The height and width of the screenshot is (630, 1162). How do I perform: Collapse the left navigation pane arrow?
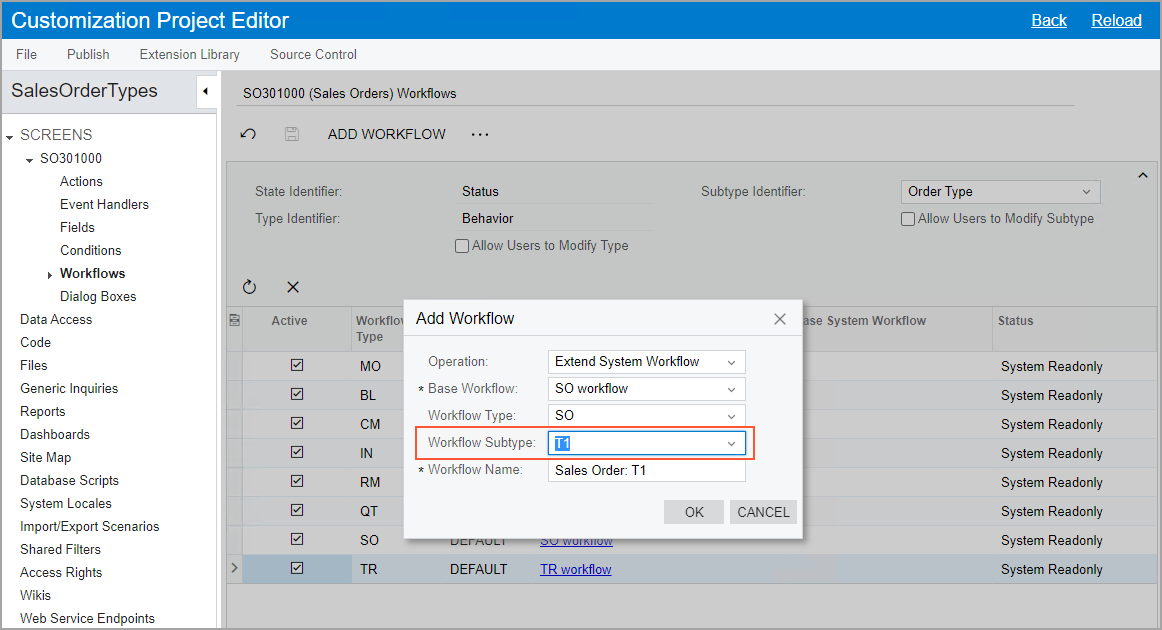click(205, 91)
